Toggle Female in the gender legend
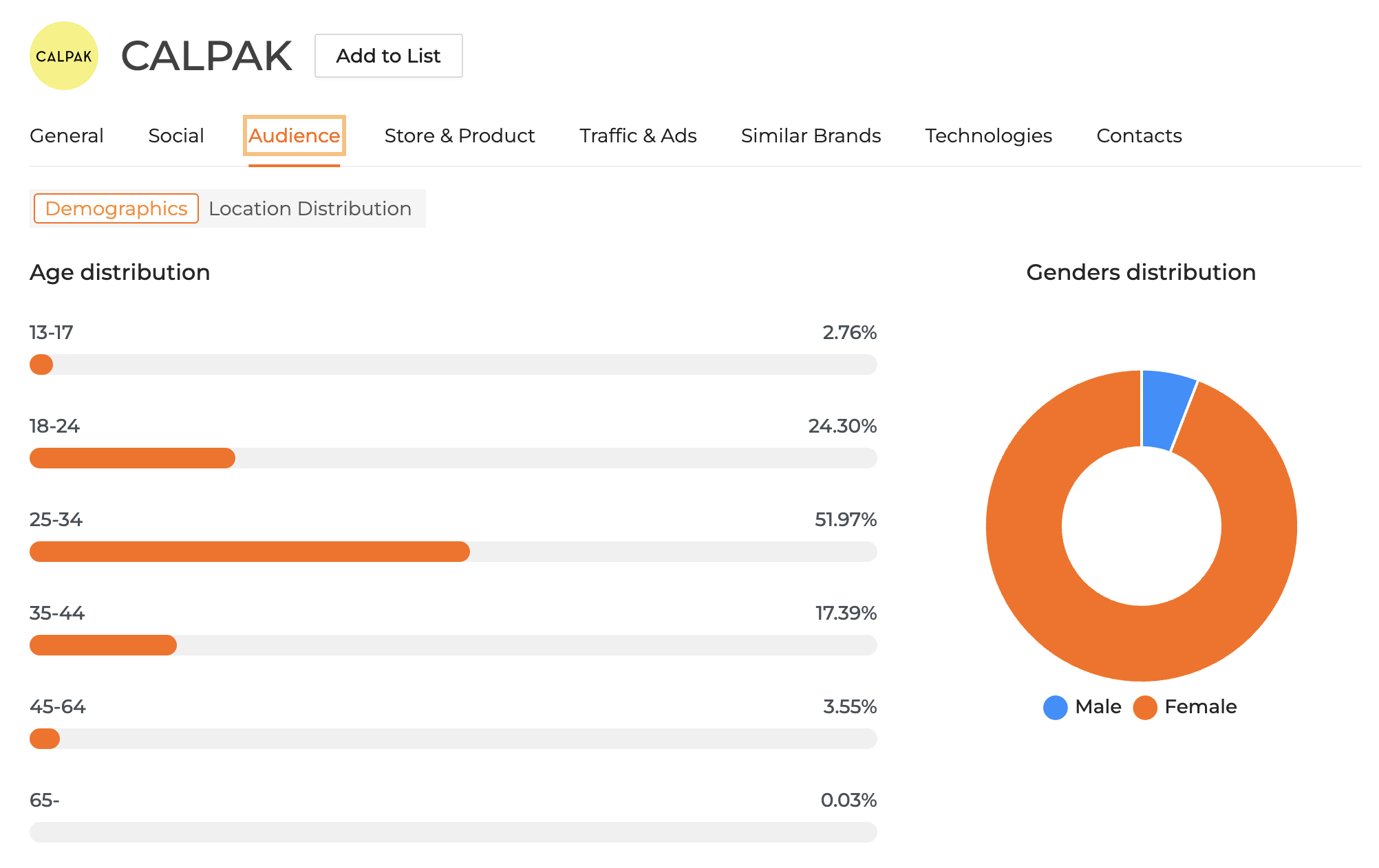This screenshot has width=1379, height=868. tap(1185, 707)
